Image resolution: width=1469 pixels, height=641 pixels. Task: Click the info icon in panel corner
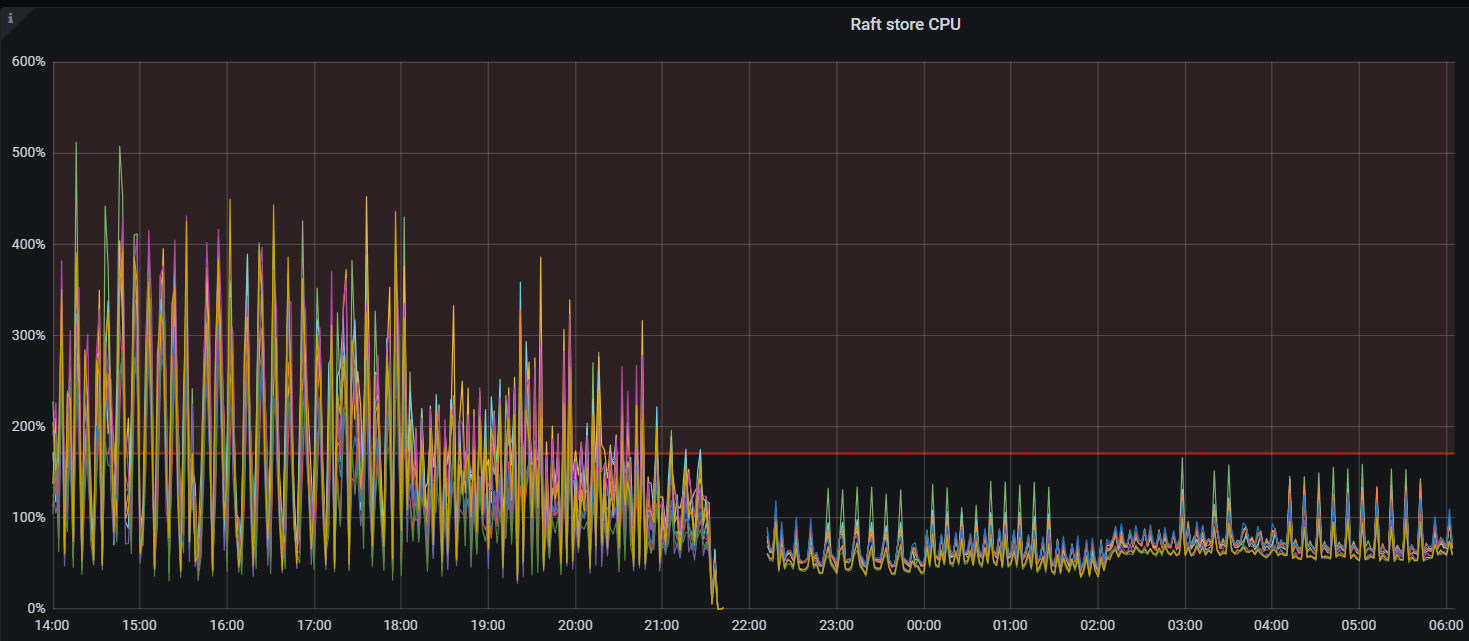(10, 17)
